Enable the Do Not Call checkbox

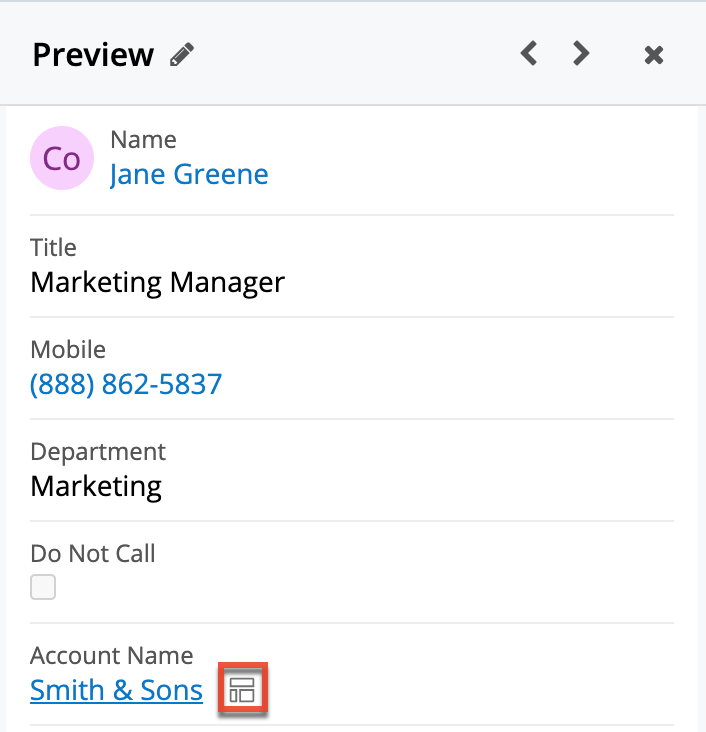point(43,587)
